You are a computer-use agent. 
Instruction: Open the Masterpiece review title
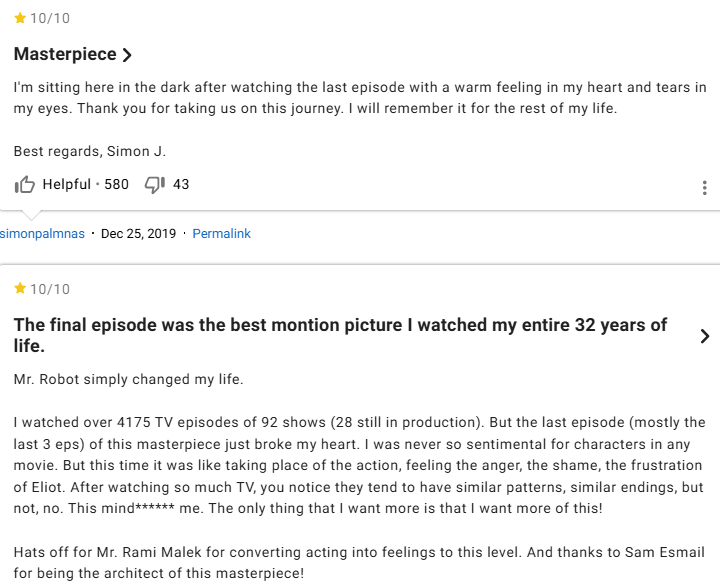[66, 54]
